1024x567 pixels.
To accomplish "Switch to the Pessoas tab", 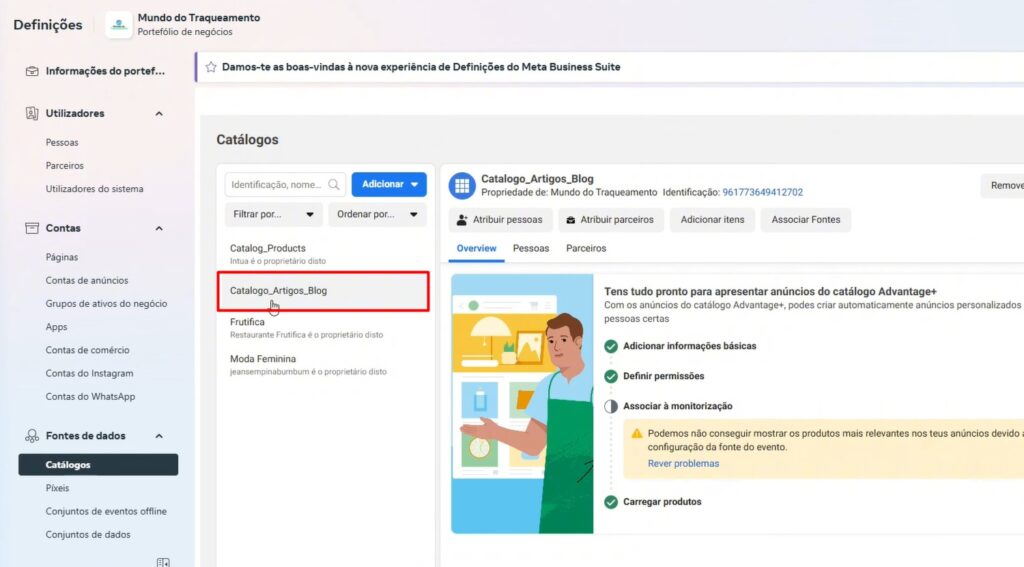I will pos(531,248).
